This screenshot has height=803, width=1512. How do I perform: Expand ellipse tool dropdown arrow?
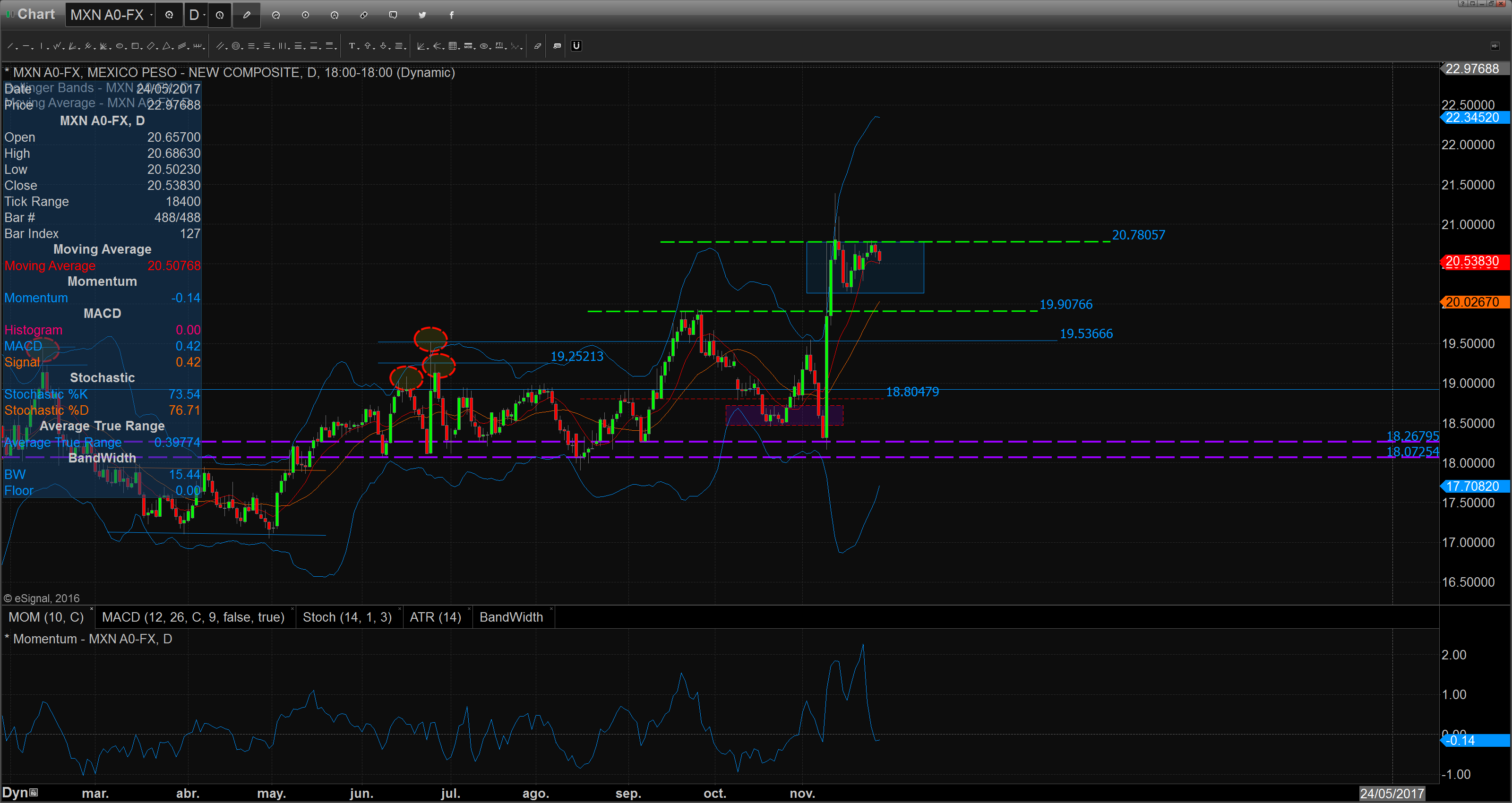[x=126, y=49]
